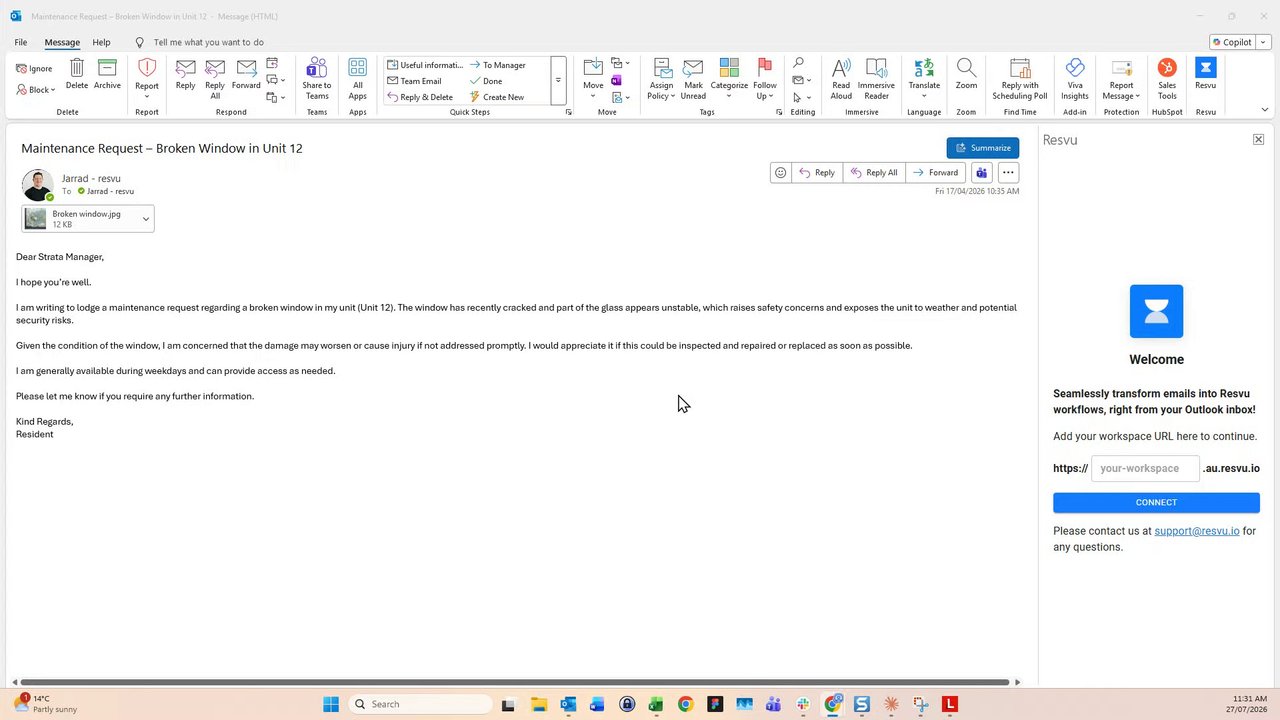Open the File menu

point(20,43)
